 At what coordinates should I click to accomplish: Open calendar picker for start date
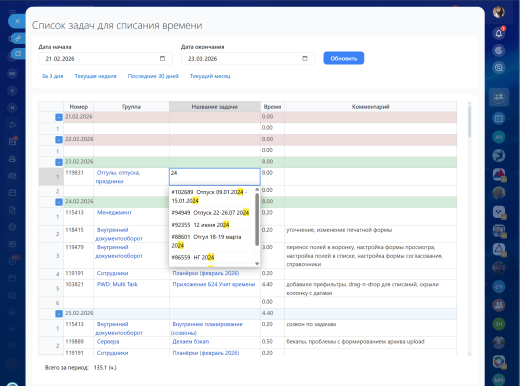[162, 58]
